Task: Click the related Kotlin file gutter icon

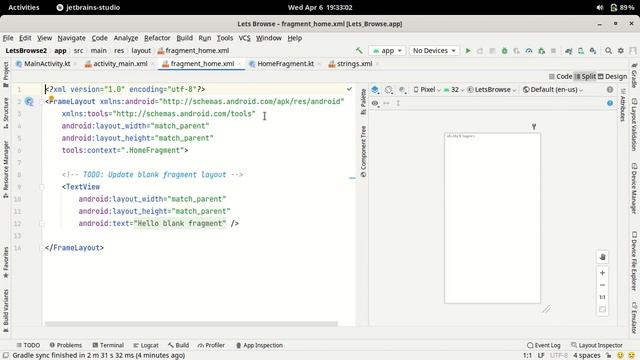Action: point(29,101)
